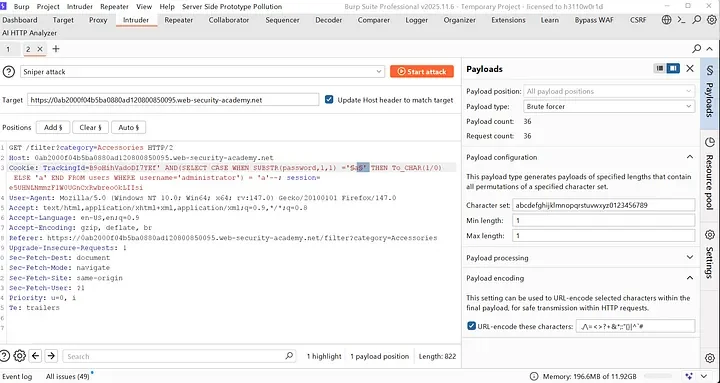Switch to the Bypass WAF tab

(x=594, y=20)
